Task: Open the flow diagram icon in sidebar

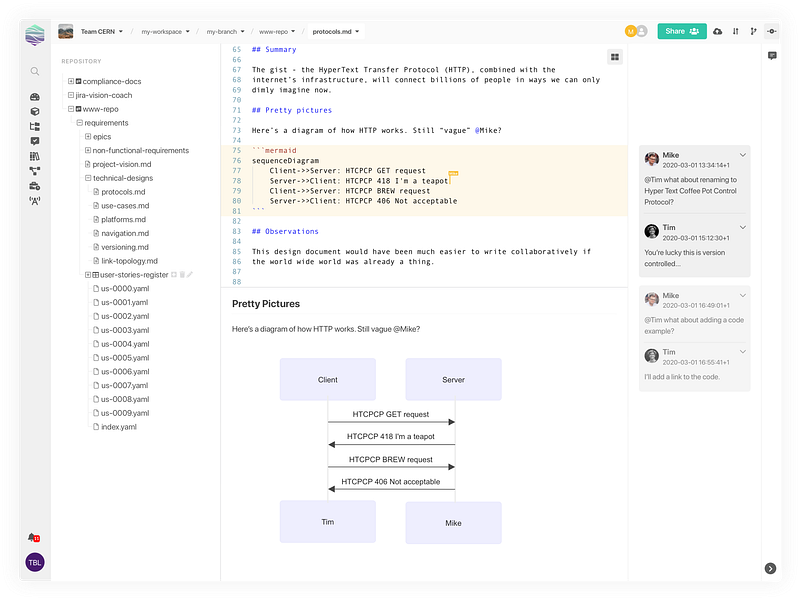Action: 35,171
